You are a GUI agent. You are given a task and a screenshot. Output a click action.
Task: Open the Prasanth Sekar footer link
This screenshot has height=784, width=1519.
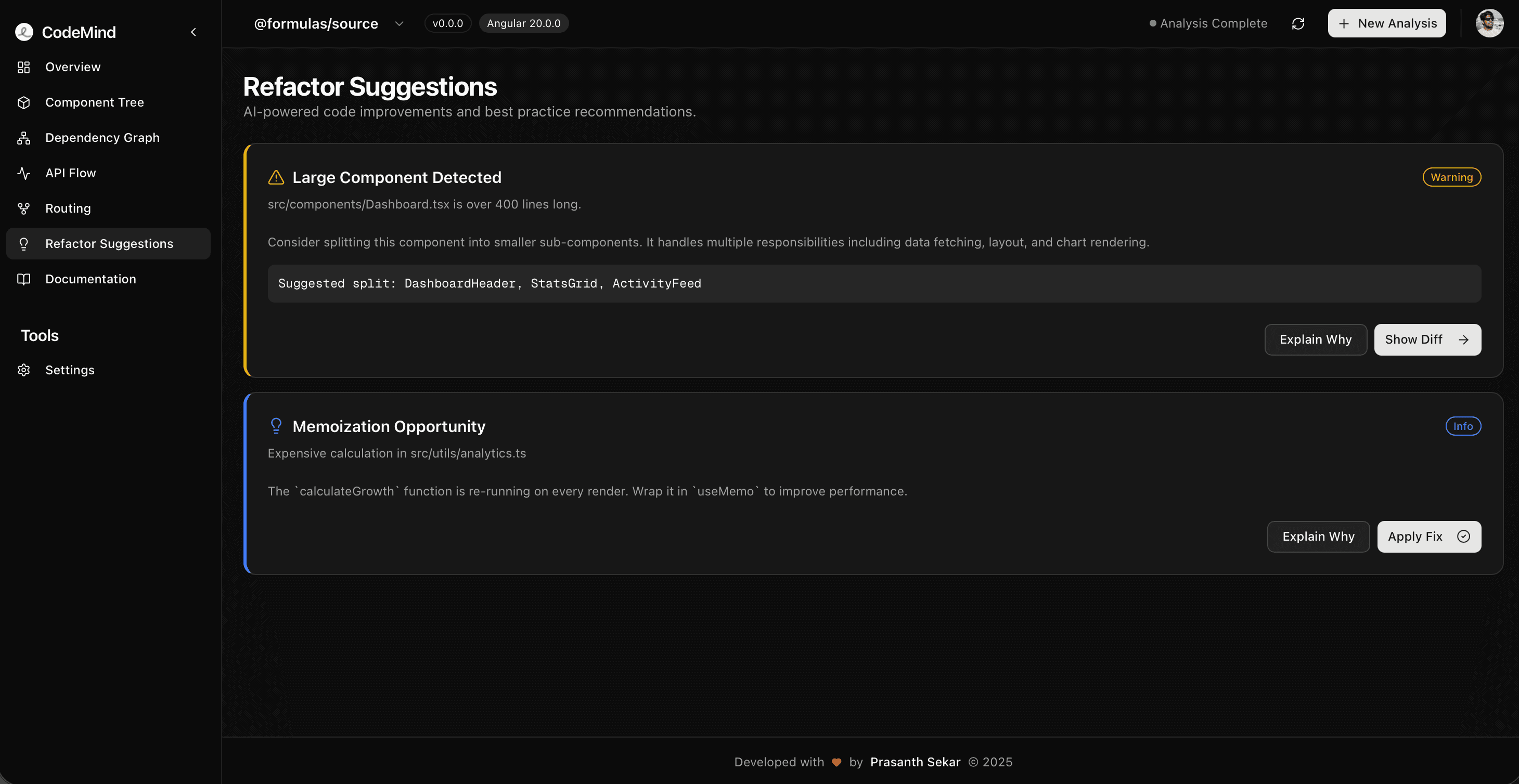click(915, 762)
